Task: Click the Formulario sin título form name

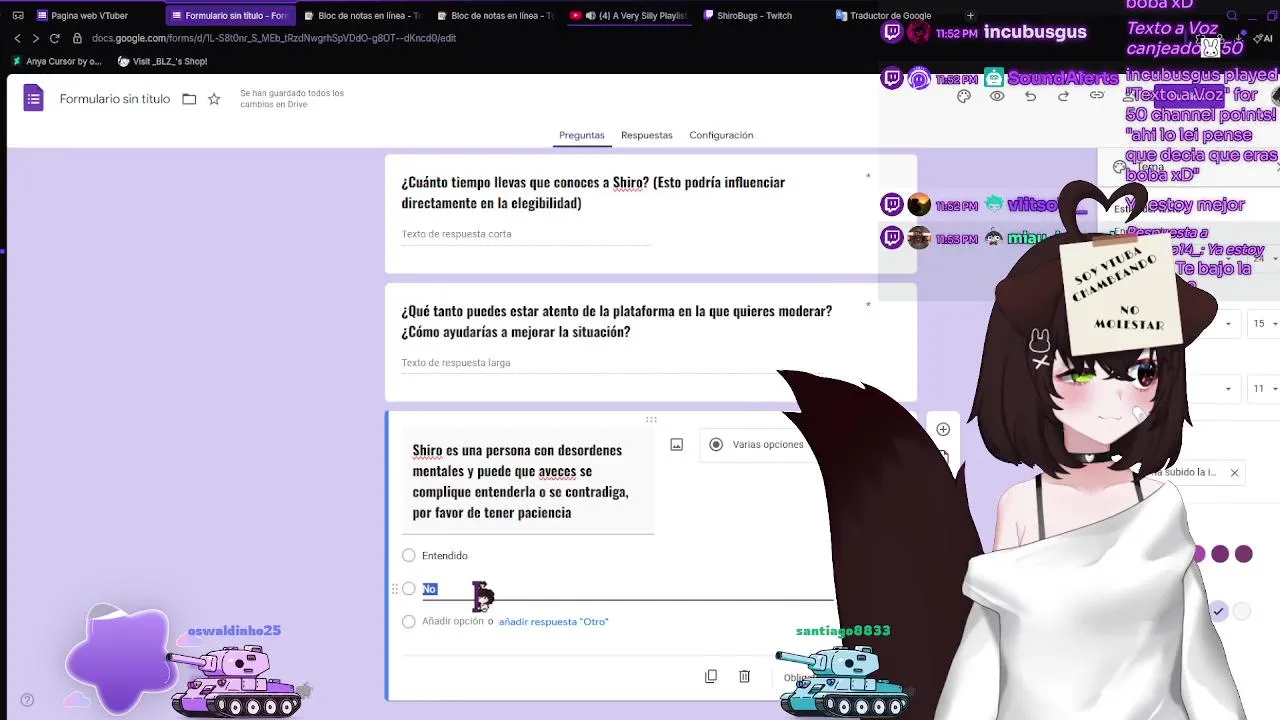Action: (x=115, y=99)
